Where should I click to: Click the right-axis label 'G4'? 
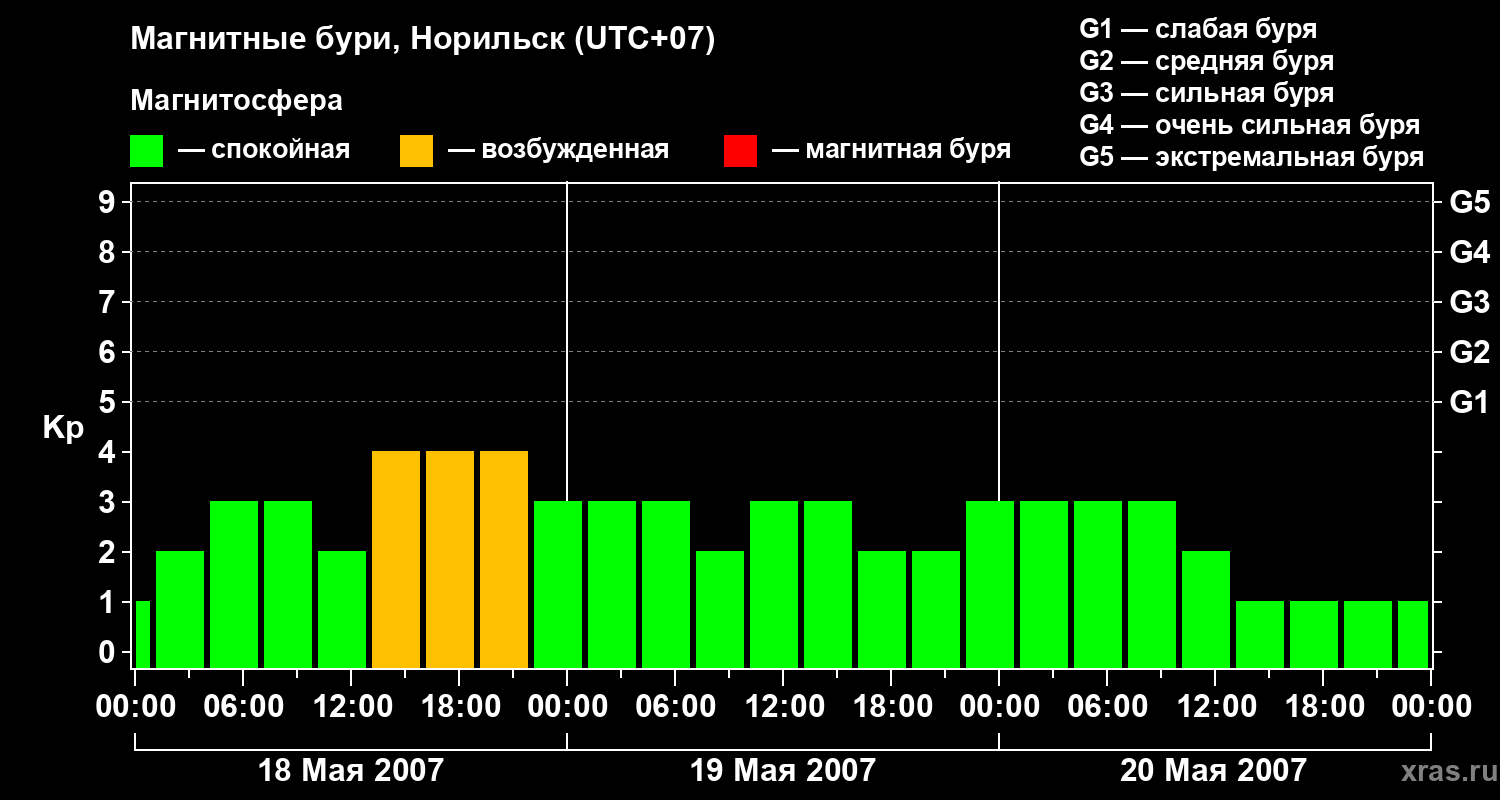pyautogui.click(x=1469, y=252)
